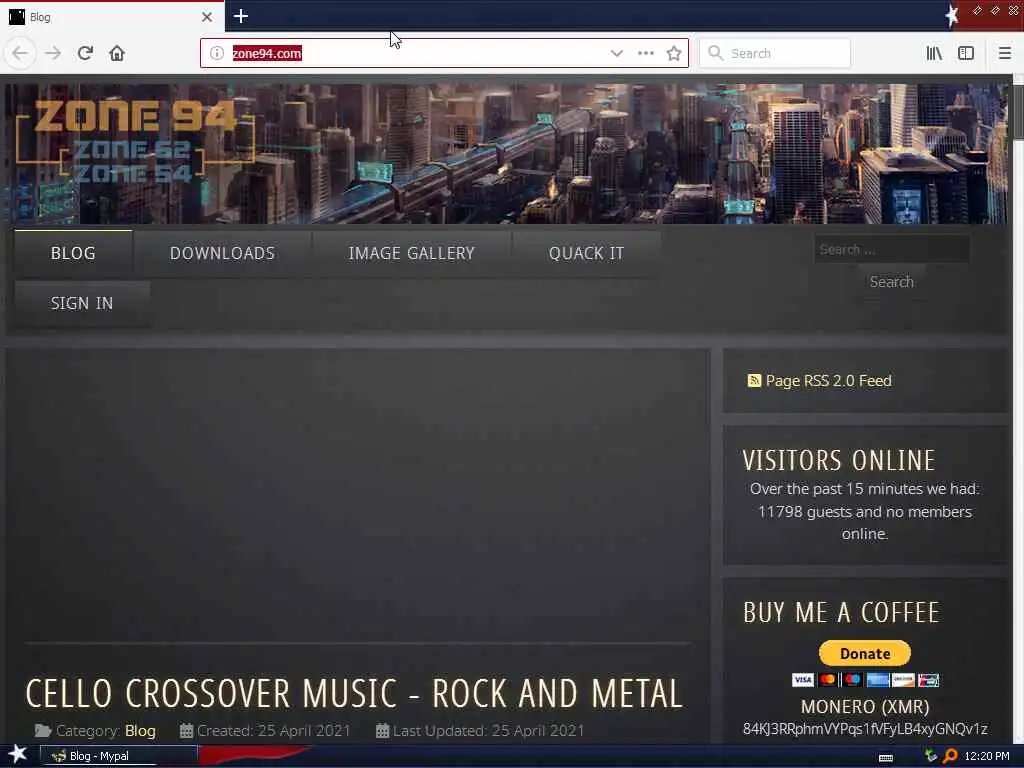Open the Cello Crossover Music article title

(x=355, y=694)
